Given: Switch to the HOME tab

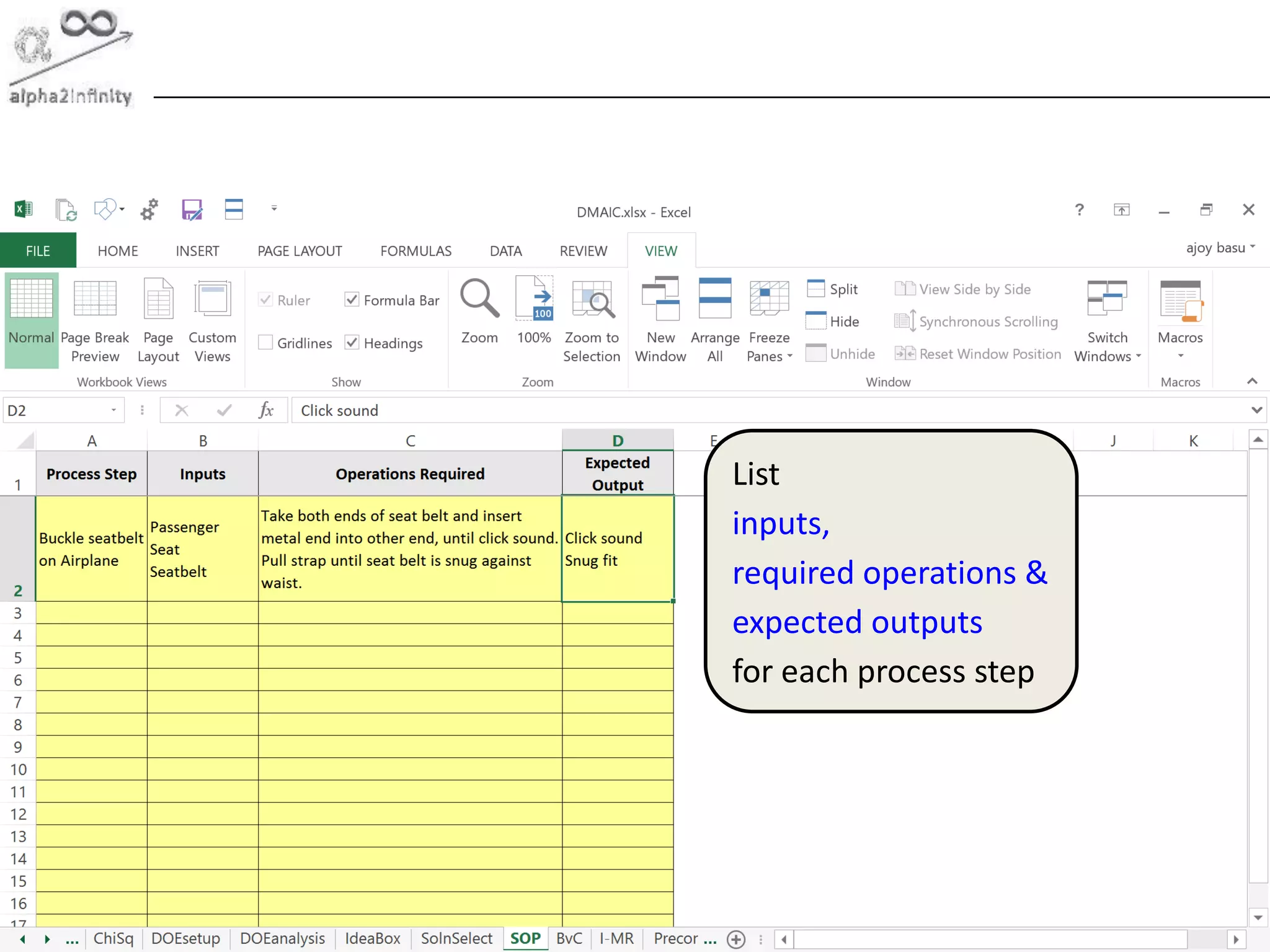Looking at the screenshot, I should 118,251.
